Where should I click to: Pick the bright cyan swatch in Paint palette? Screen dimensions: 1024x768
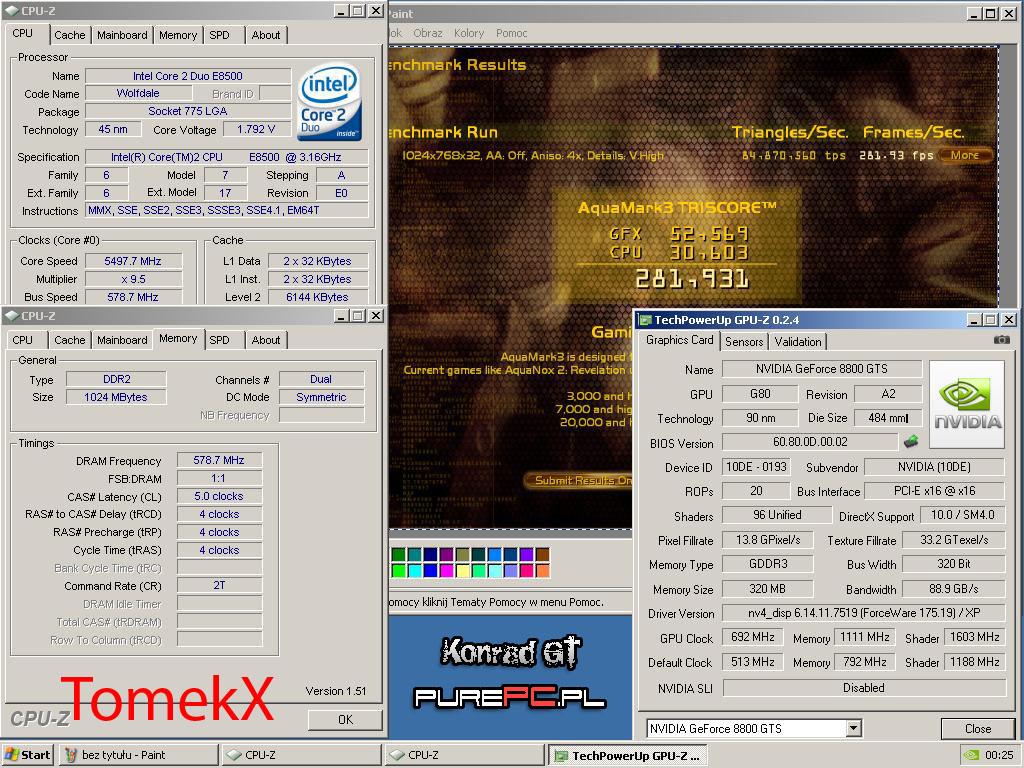415,571
